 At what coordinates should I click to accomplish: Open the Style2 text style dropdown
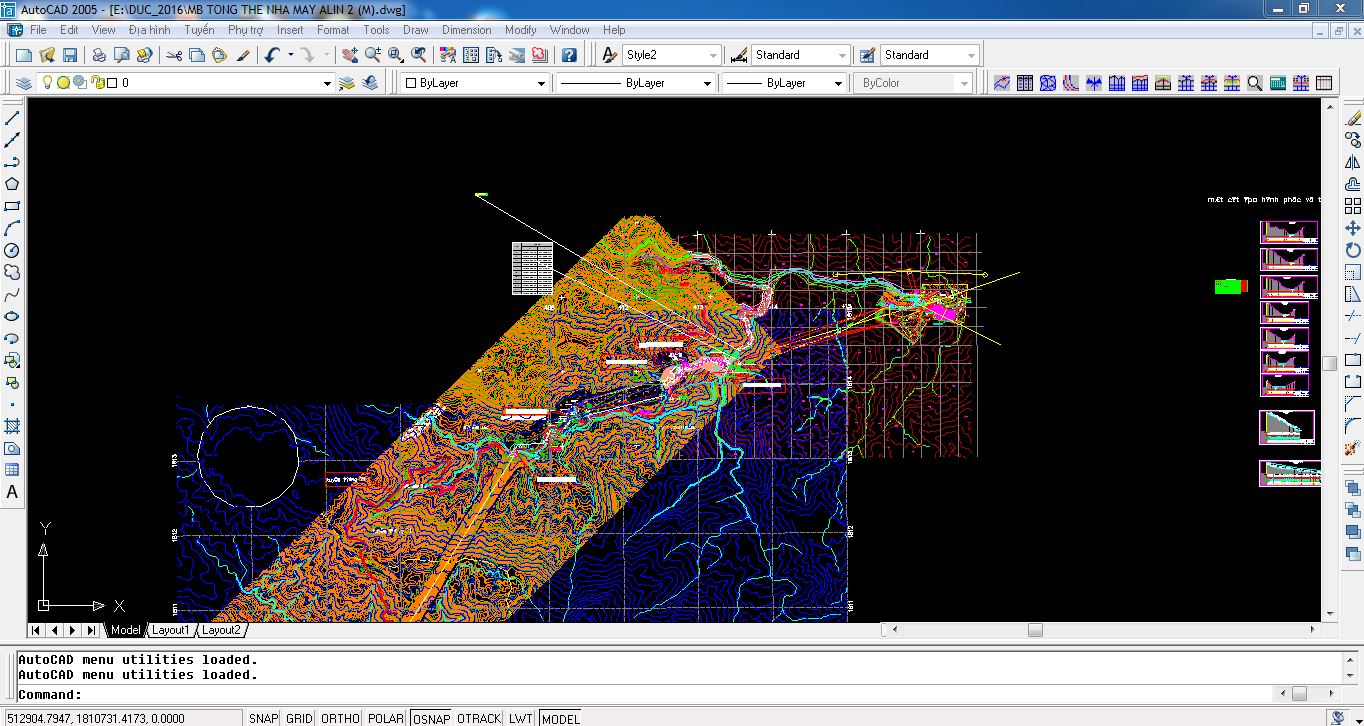coord(712,55)
